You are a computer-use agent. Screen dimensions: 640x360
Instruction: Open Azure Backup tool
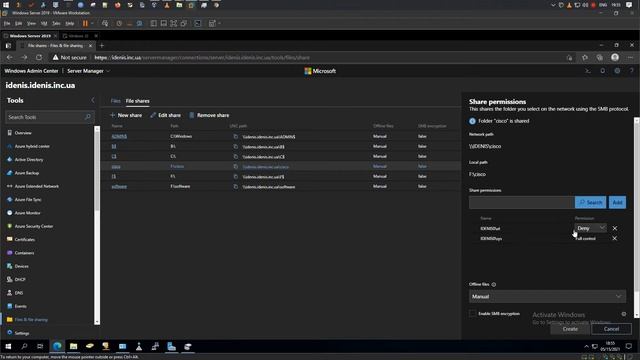27,173
